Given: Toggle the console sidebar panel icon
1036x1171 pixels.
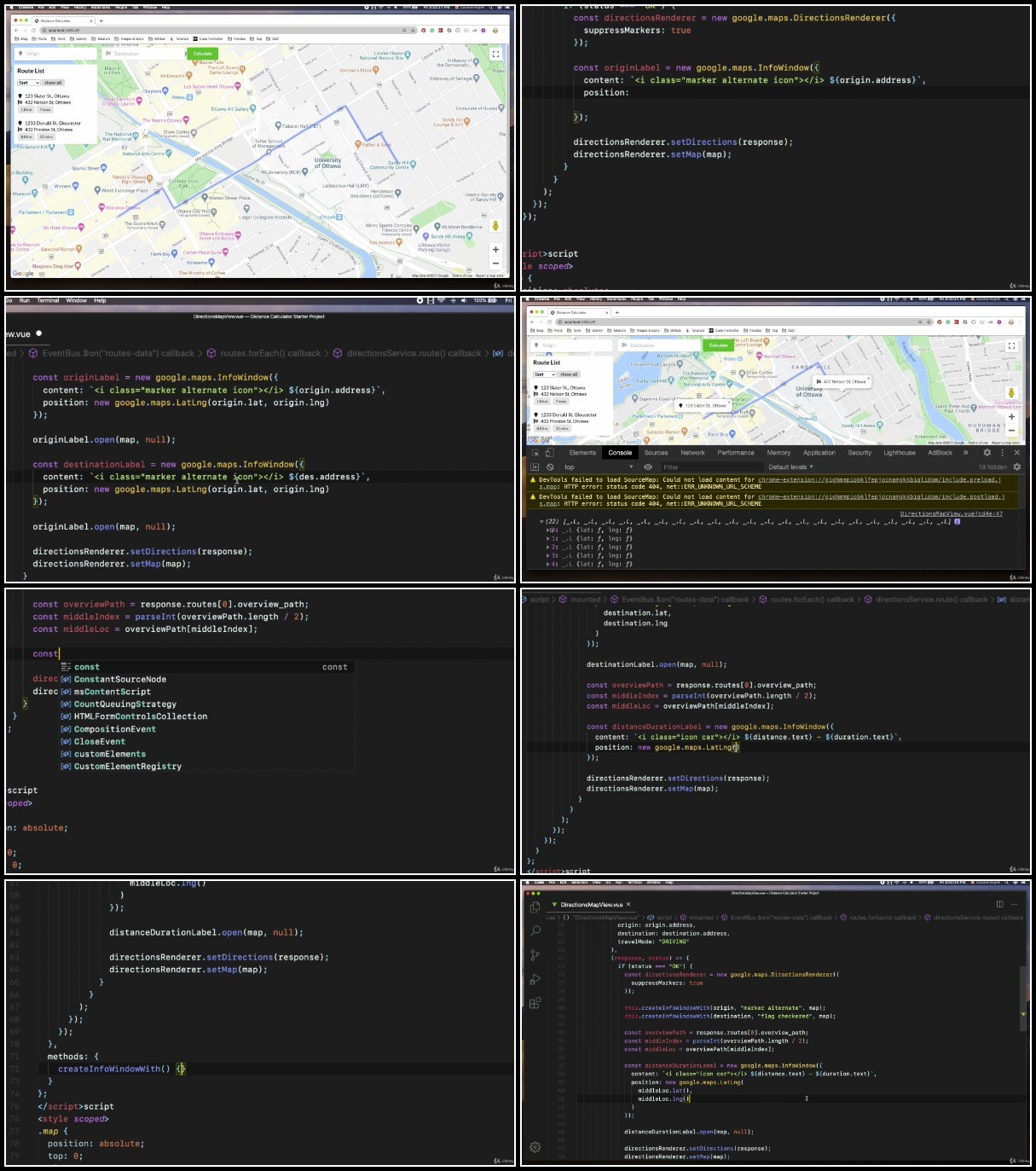Looking at the screenshot, I should [535, 467].
